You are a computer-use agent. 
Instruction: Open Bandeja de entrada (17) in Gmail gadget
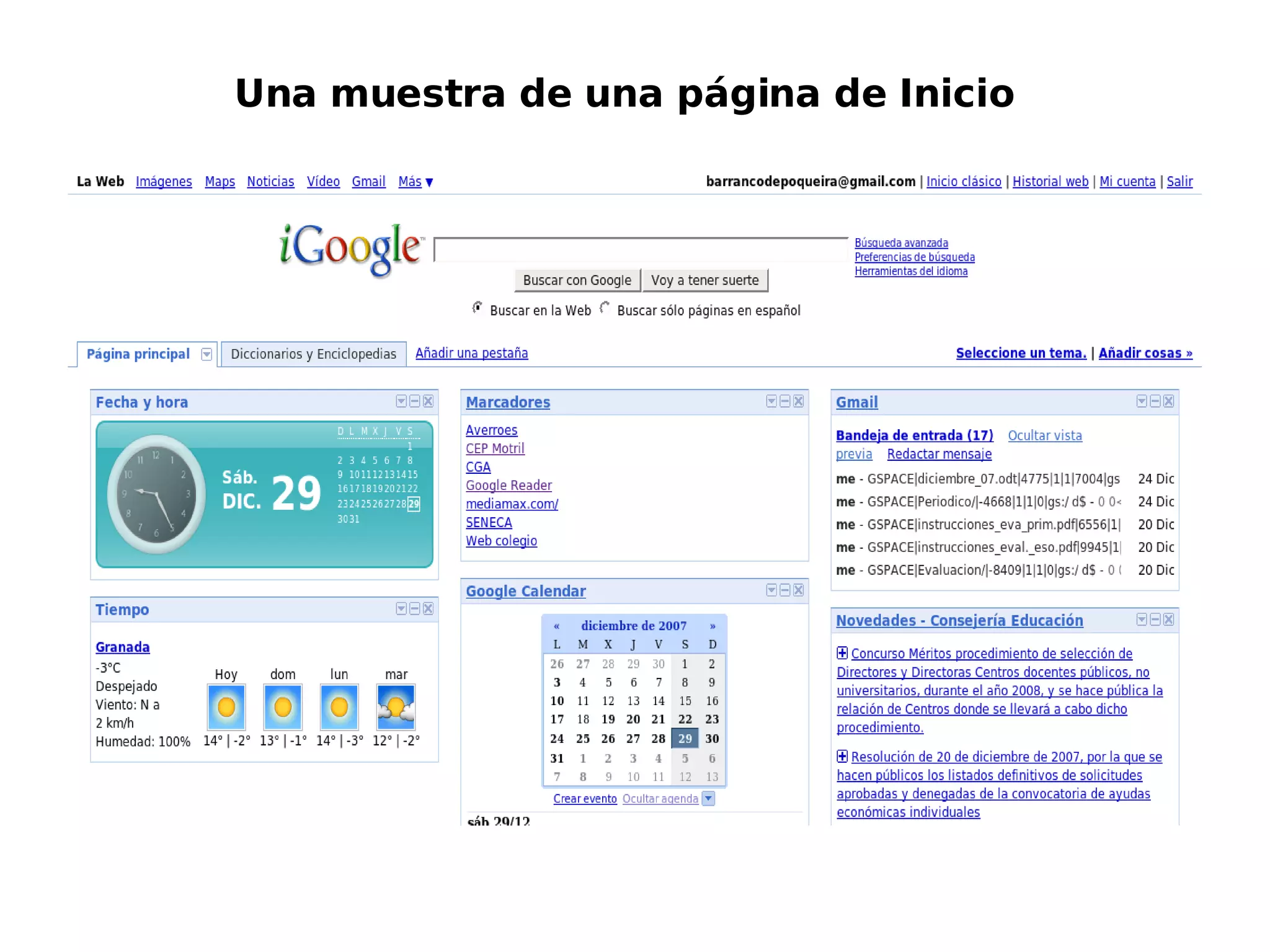[915, 435]
